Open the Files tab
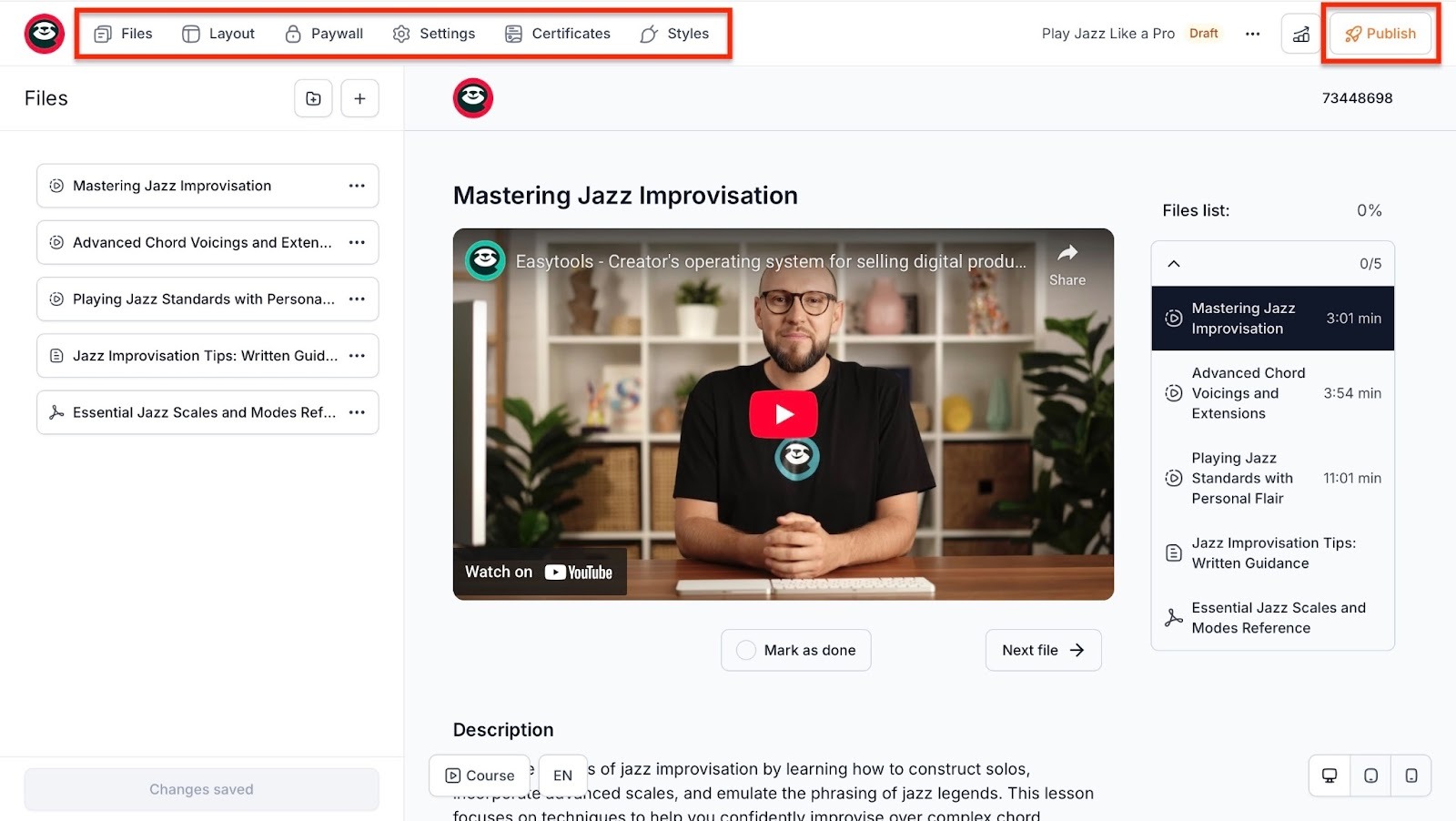The height and width of the screenshot is (821, 1456). point(124,34)
